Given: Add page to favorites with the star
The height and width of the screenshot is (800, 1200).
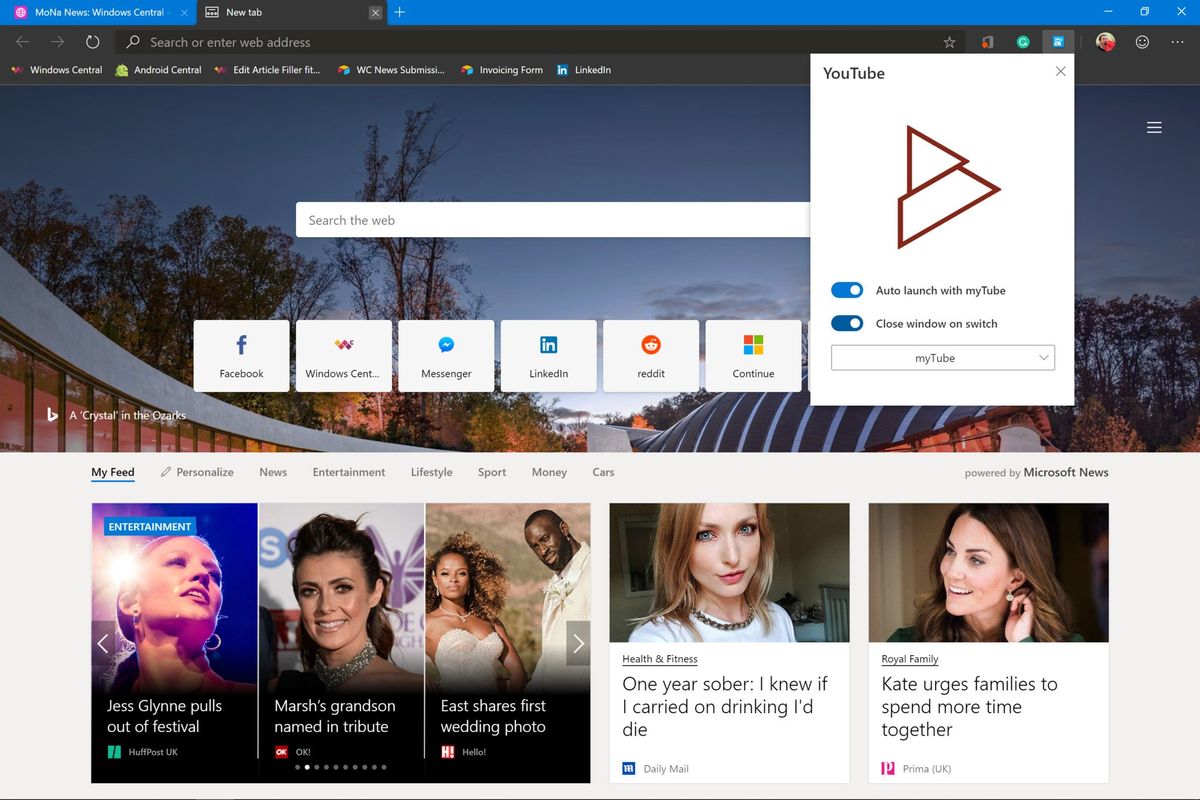Looking at the screenshot, I should 948,42.
